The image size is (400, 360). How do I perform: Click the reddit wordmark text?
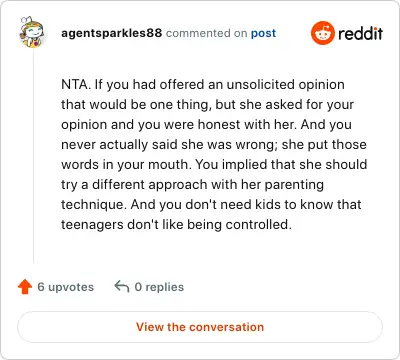[360, 33]
